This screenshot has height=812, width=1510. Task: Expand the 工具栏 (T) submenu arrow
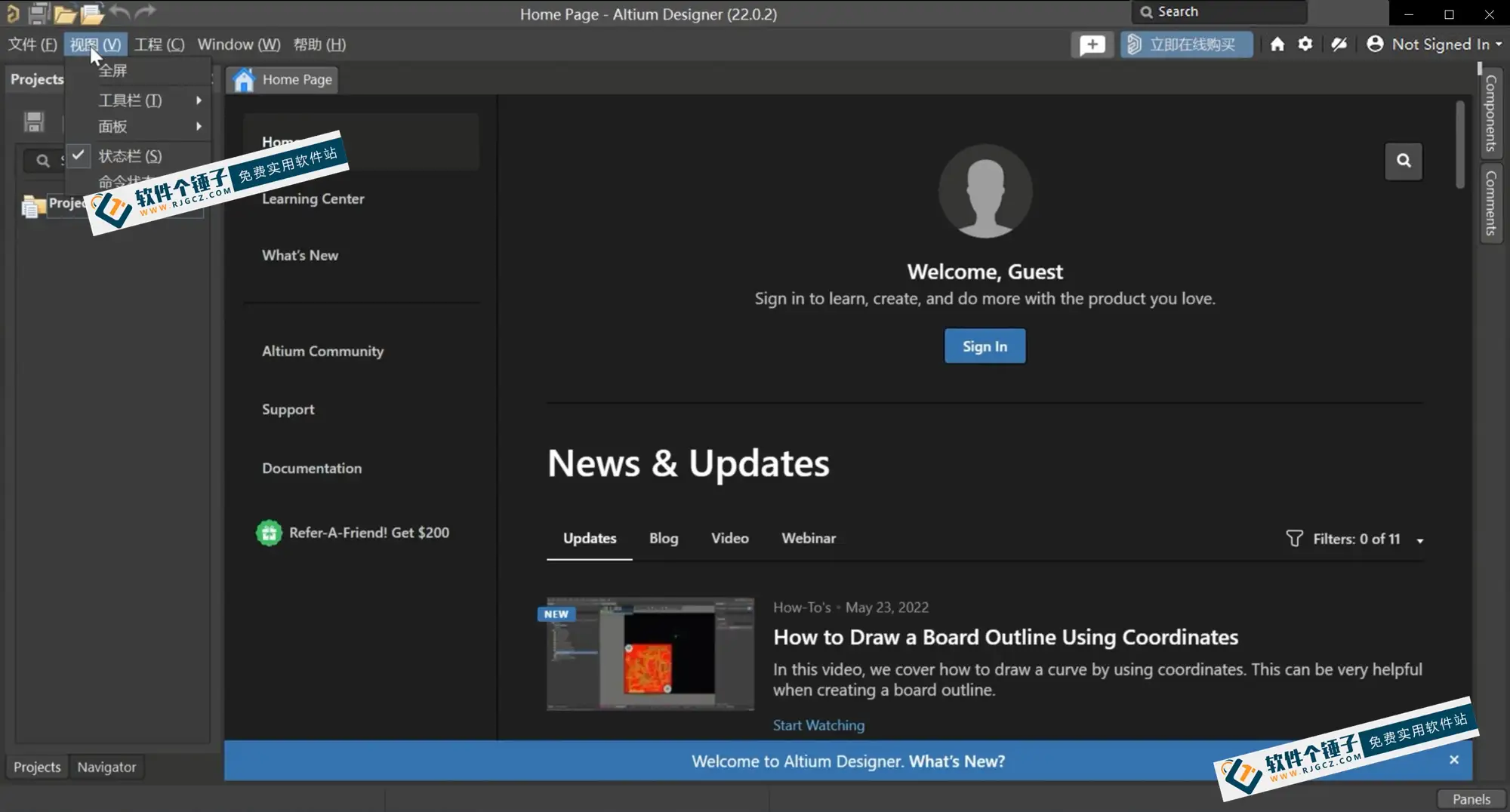pos(199,100)
